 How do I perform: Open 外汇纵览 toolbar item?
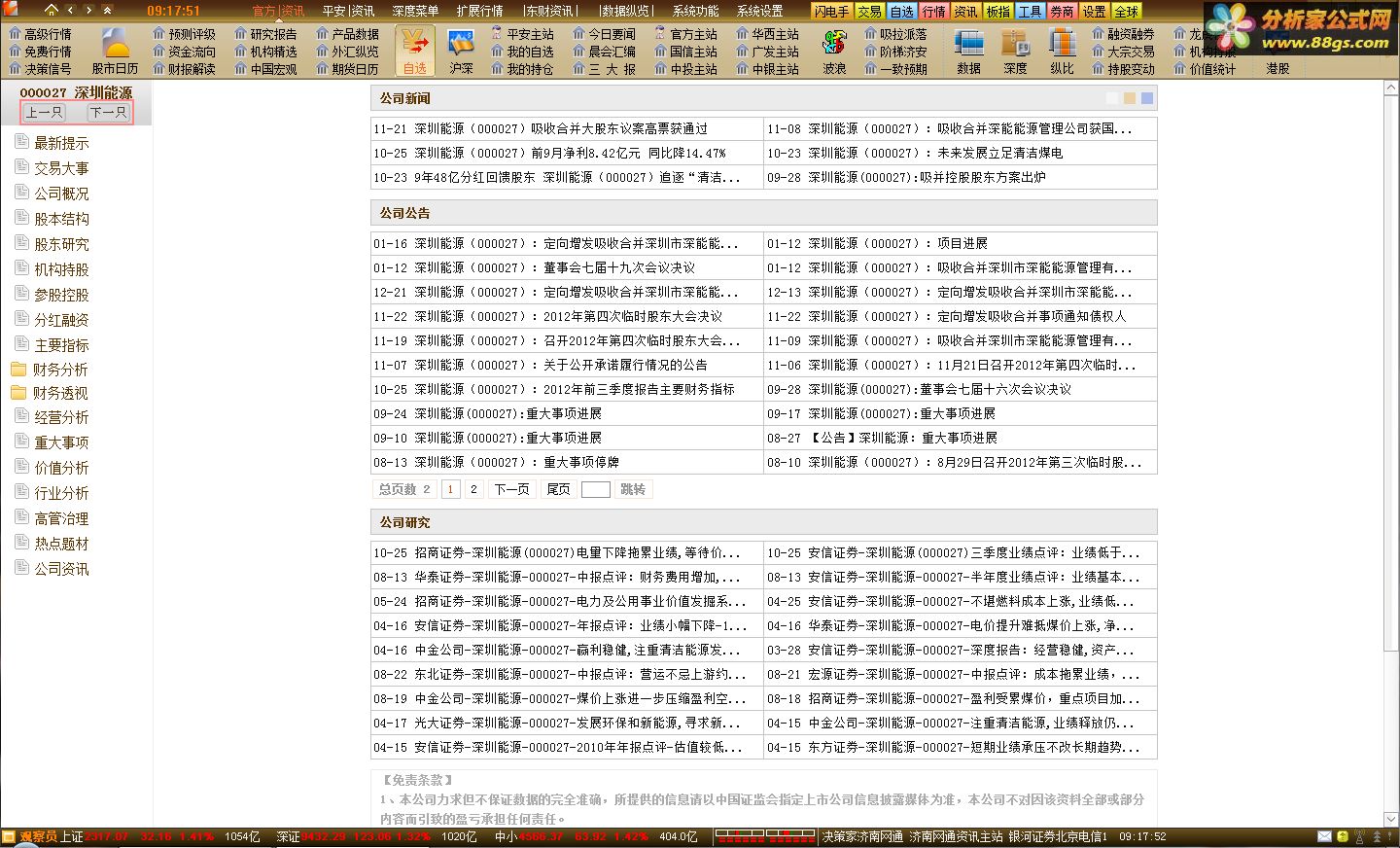point(347,52)
